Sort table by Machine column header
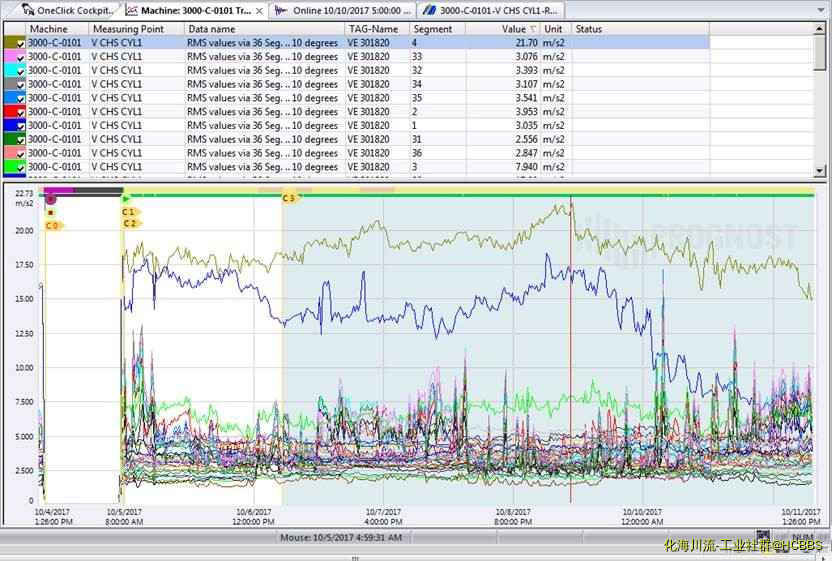 pyautogui.click(x=57, y=29)
